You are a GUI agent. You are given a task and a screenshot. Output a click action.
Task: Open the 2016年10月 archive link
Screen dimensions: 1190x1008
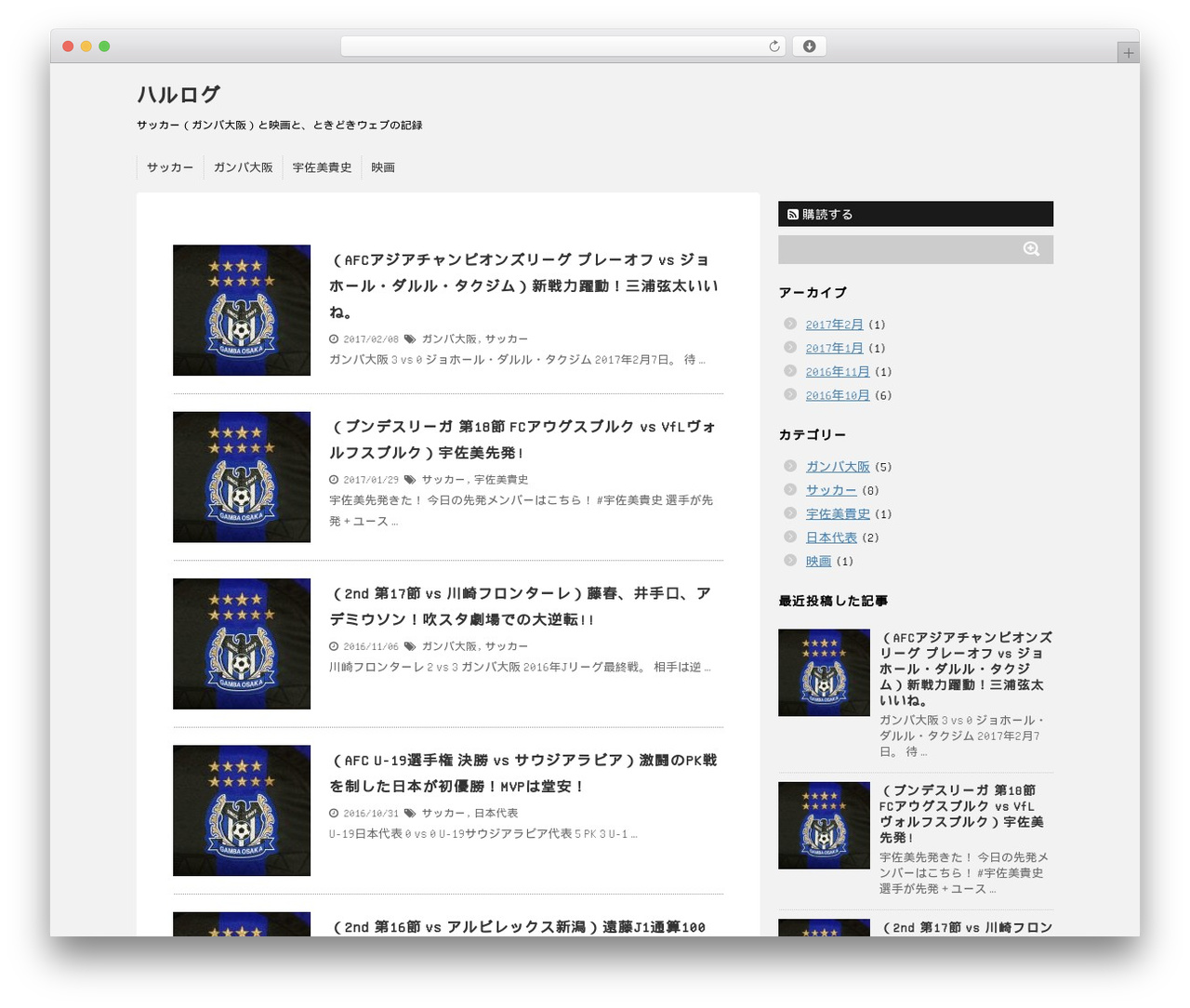[838, 395]
